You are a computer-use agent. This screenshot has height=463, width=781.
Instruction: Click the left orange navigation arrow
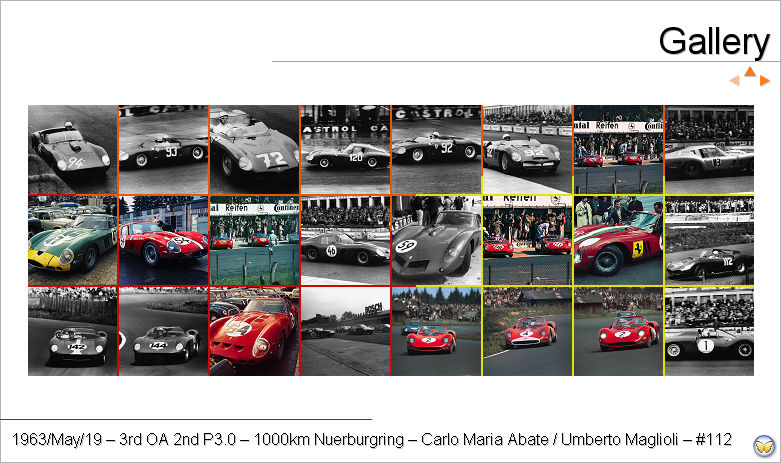(735, 81)
